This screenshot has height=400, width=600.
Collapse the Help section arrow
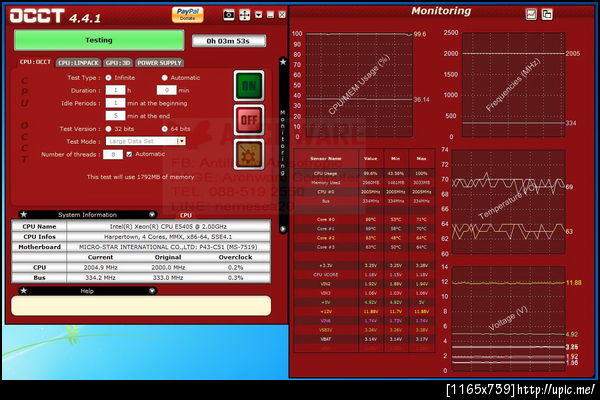[152, 291]
